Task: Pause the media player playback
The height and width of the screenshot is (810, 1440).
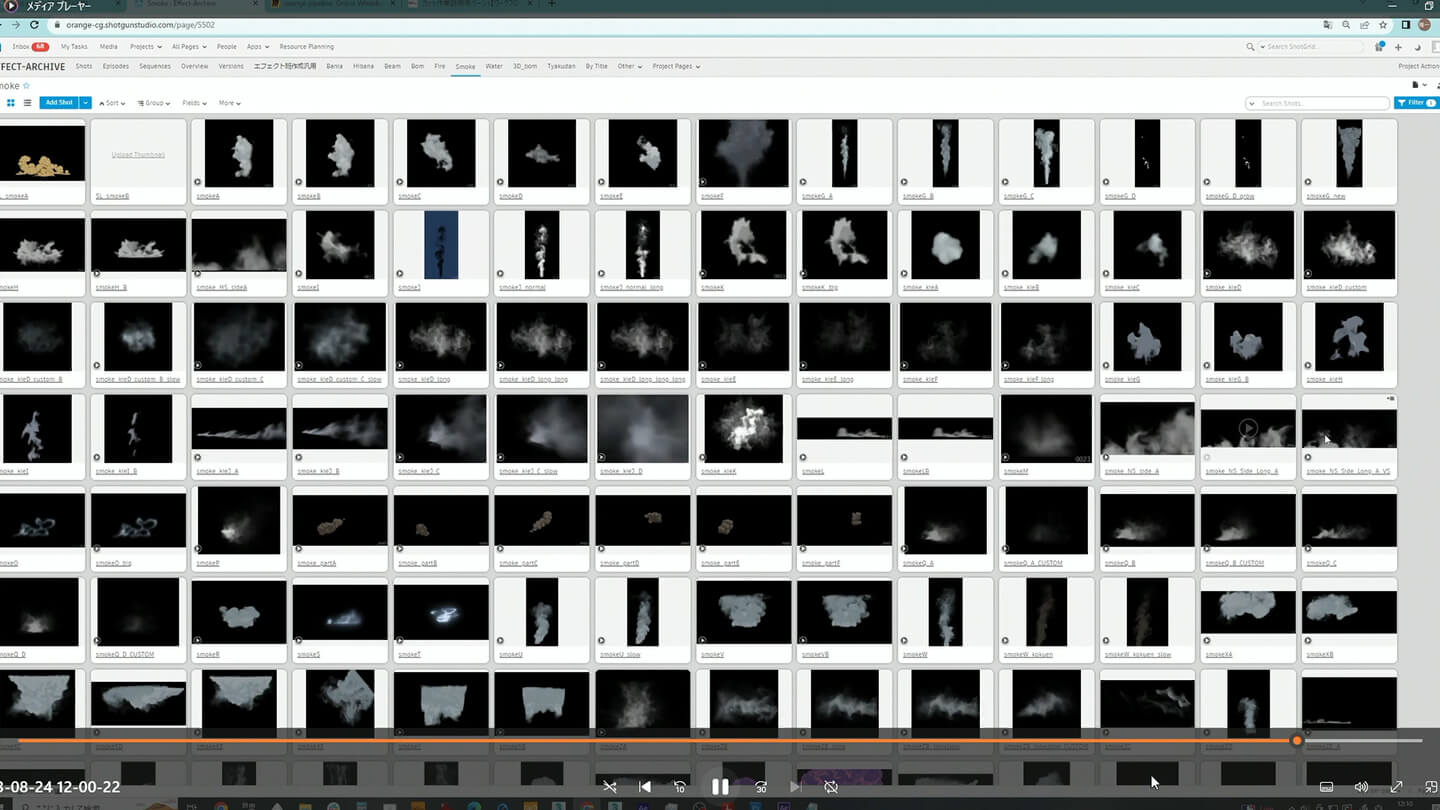Action: click(720, 787)
